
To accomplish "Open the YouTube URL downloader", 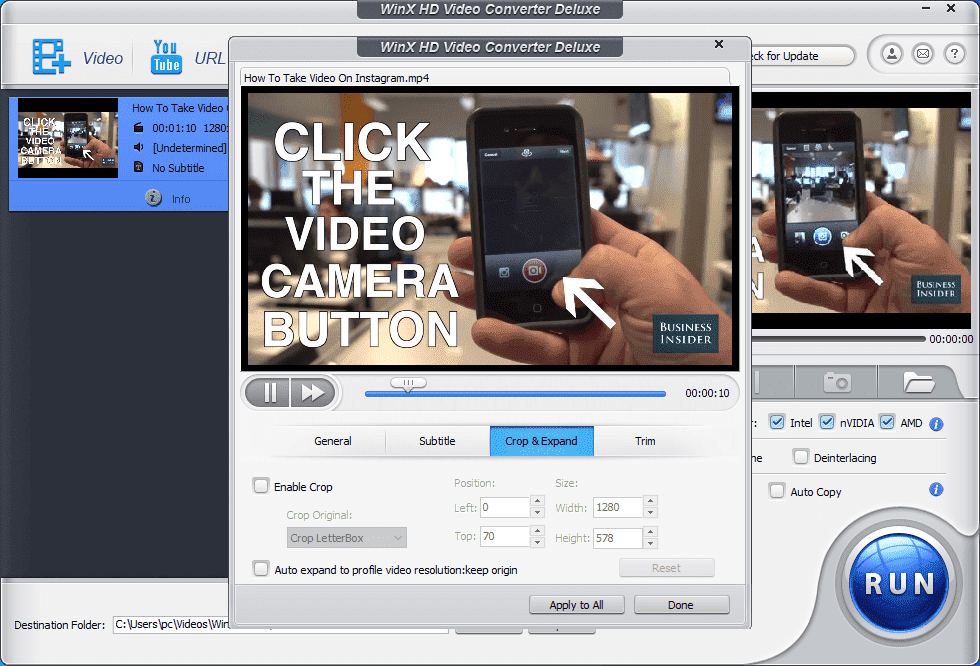I will point(166,57).
